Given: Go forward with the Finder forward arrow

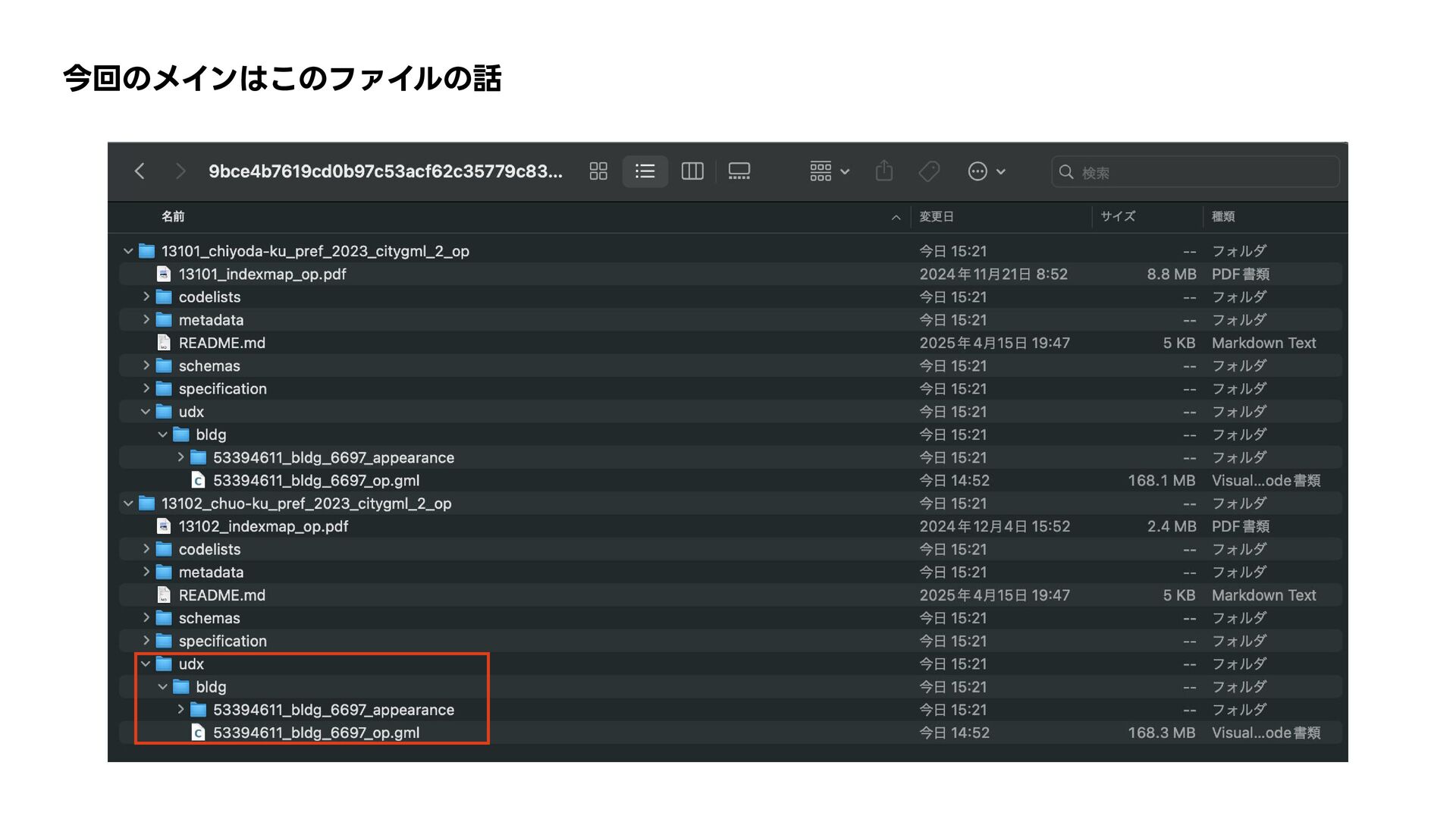Looking at the screenshot, I should click(180, 171).
